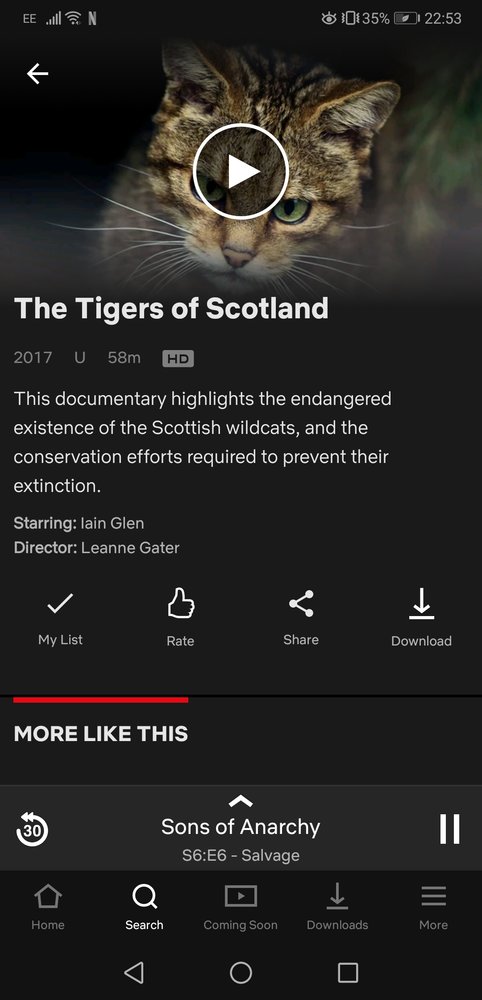Go to the Home tab
Viewport: 482px width, 1000px height.
(x=48, y=906)
